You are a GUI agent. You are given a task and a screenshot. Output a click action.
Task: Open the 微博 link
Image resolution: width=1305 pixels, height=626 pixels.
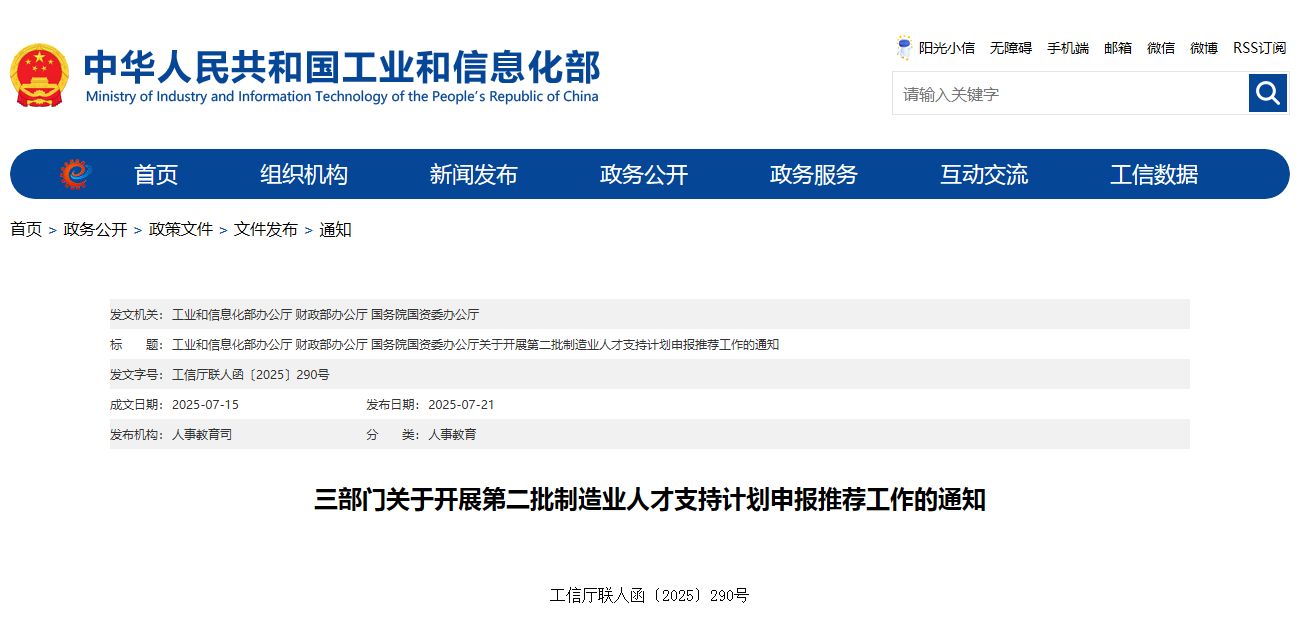[x=1203, y=47]
